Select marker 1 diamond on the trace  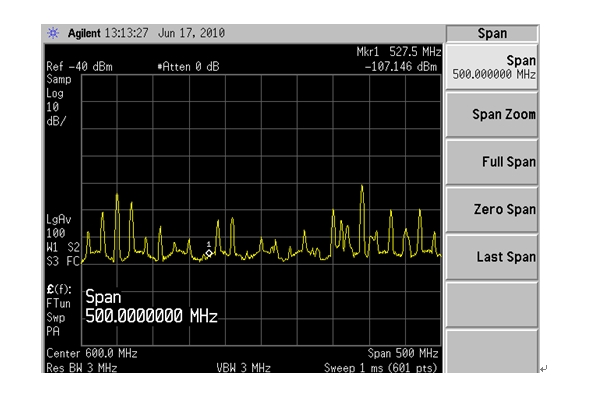click(209, 253)
